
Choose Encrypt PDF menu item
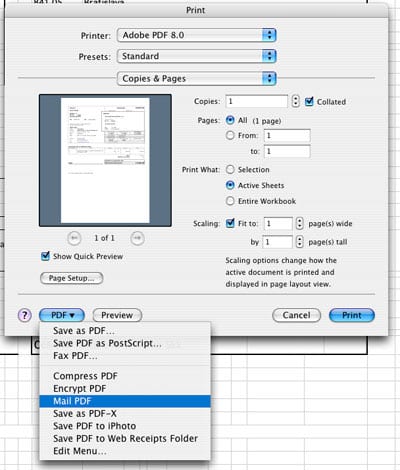(x=125, y=388)
